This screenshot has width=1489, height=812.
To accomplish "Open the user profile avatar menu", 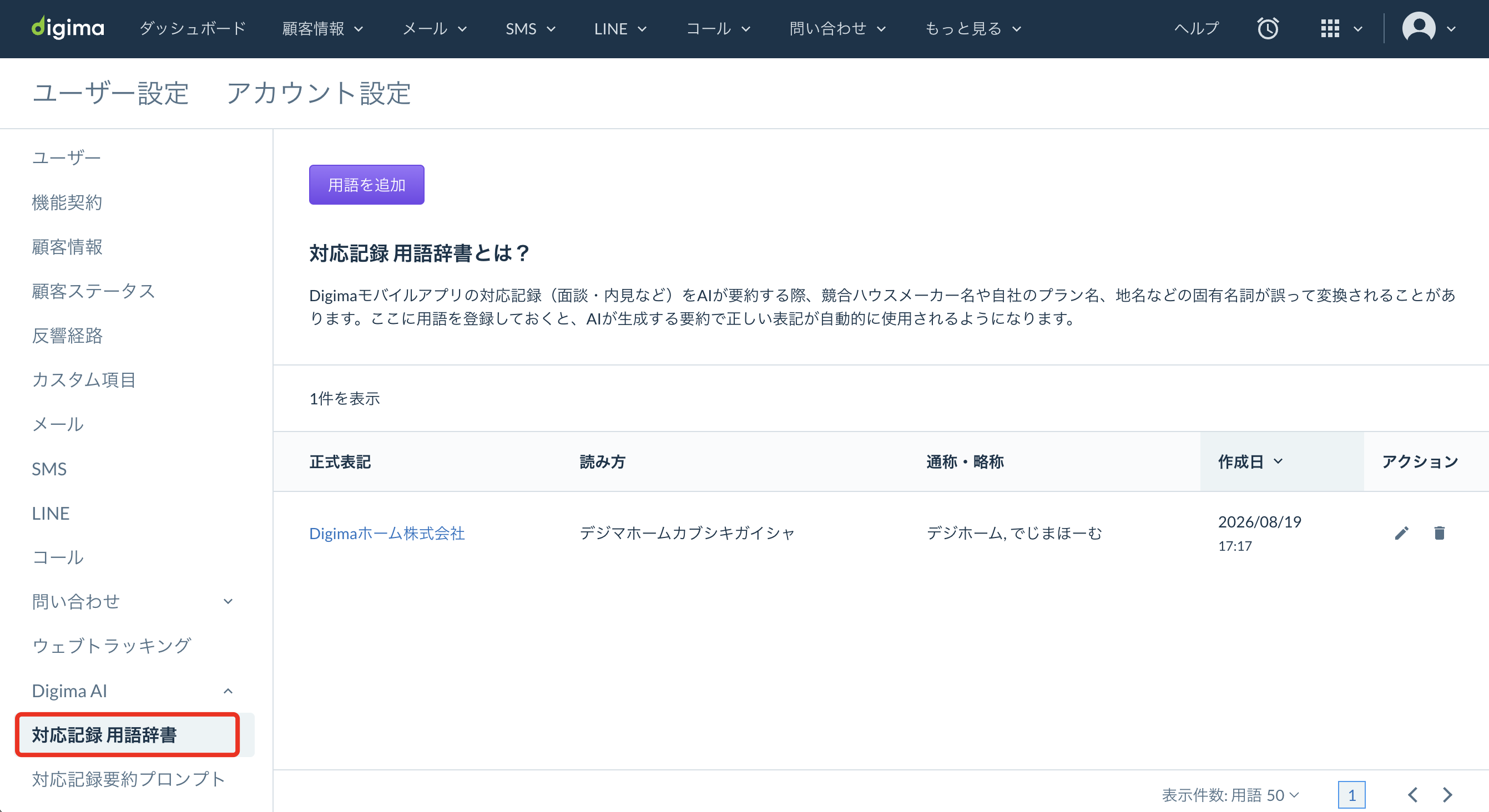I will pyautogui.click(x=1429, y=28).
